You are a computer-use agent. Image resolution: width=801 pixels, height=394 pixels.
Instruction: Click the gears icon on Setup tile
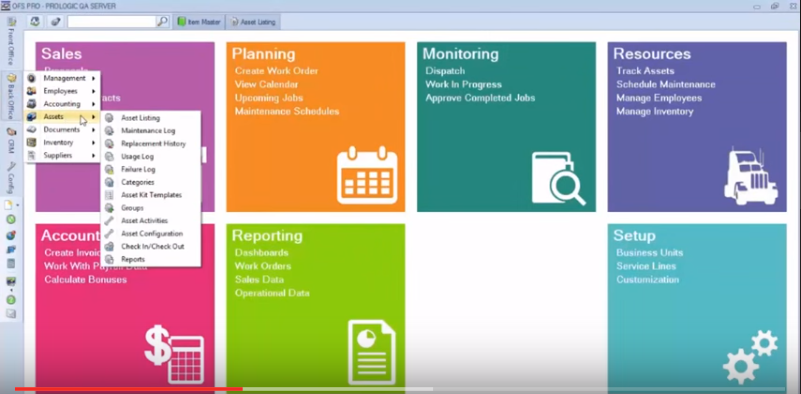[x=750, y=357]
